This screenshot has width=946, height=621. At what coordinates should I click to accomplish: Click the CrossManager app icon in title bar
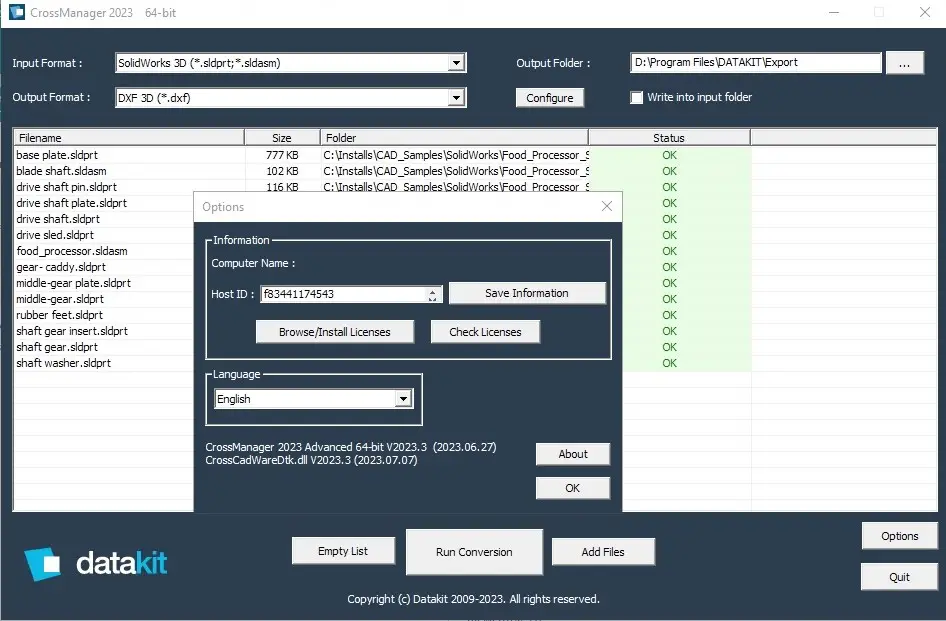pos(16,12)
